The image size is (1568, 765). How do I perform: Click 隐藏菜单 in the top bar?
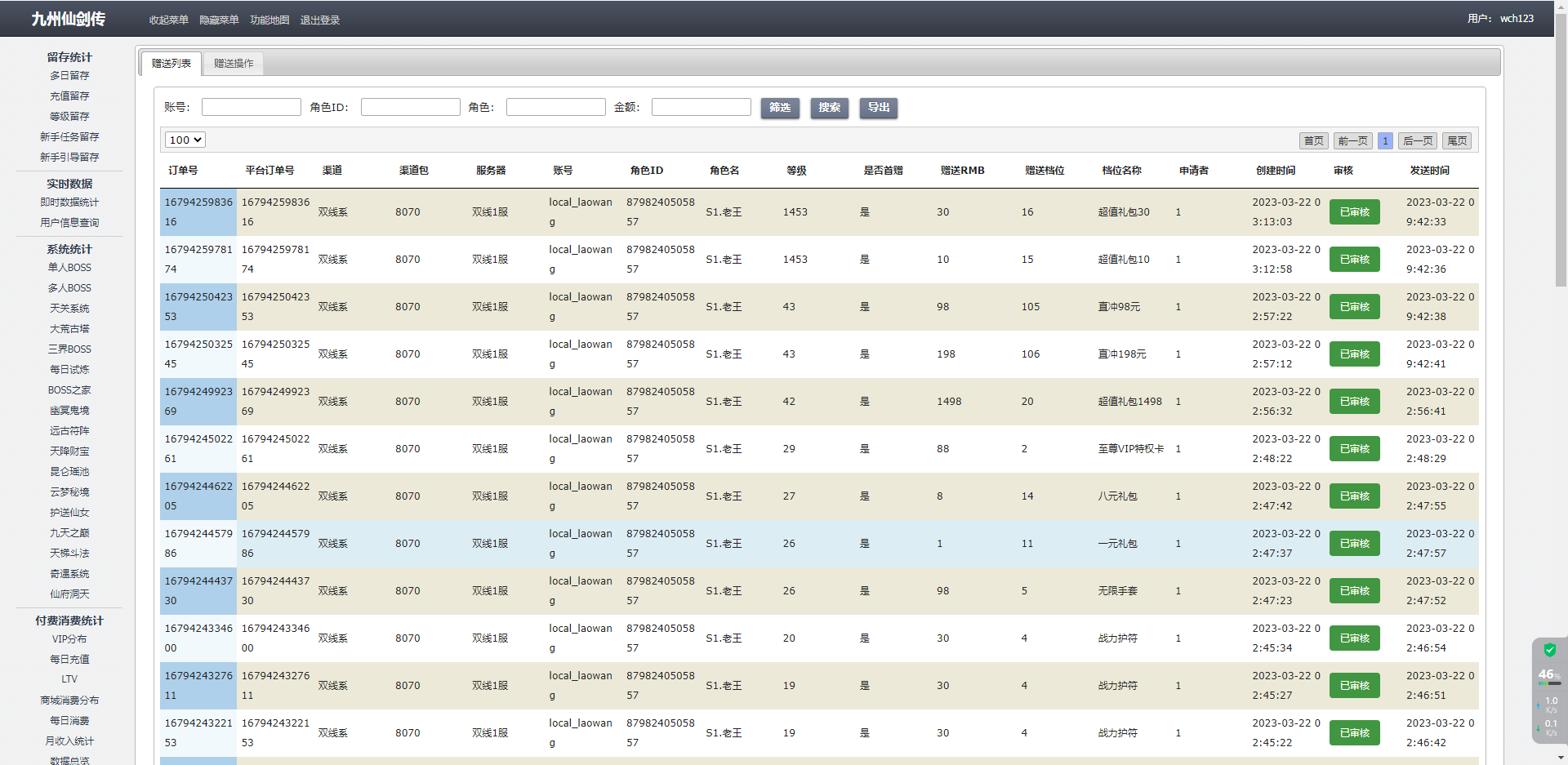tap(219, 20)
